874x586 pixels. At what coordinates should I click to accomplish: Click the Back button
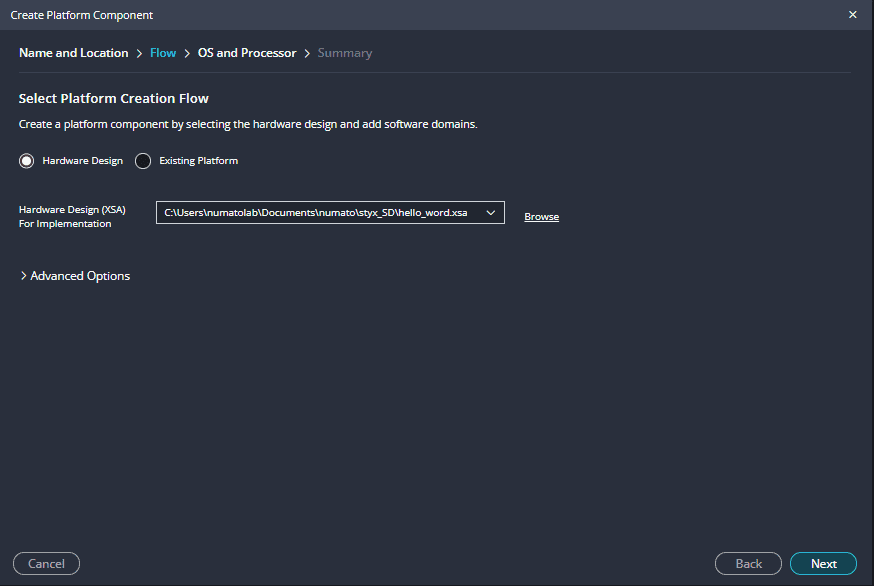748,564
